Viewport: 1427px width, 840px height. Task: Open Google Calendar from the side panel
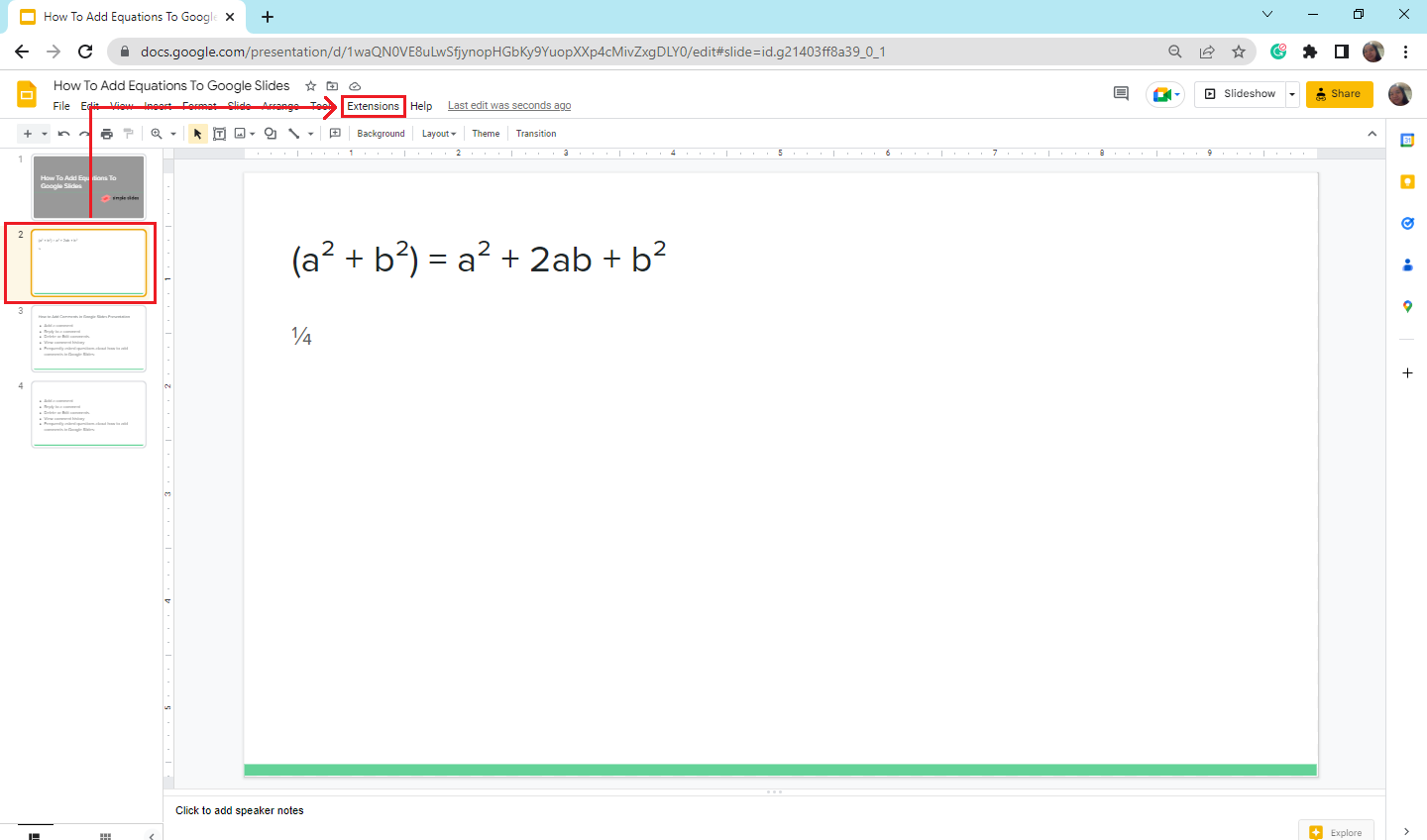click(x=1406, y=140)
